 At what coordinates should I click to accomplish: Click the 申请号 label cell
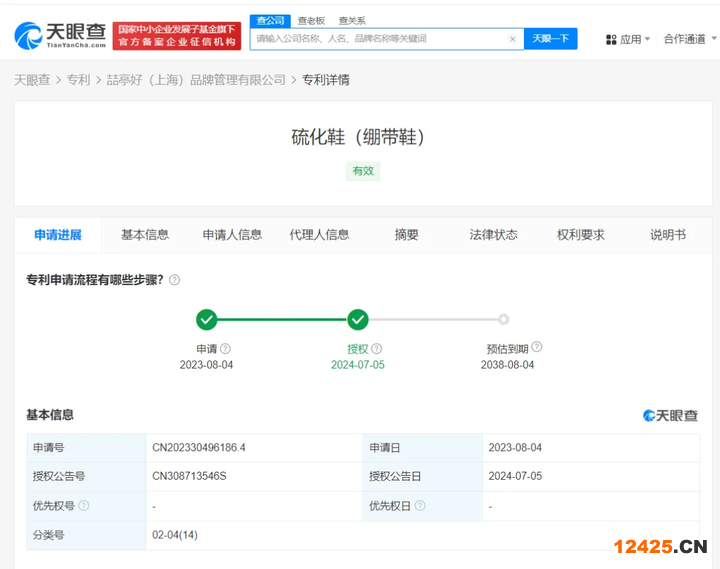86,447
